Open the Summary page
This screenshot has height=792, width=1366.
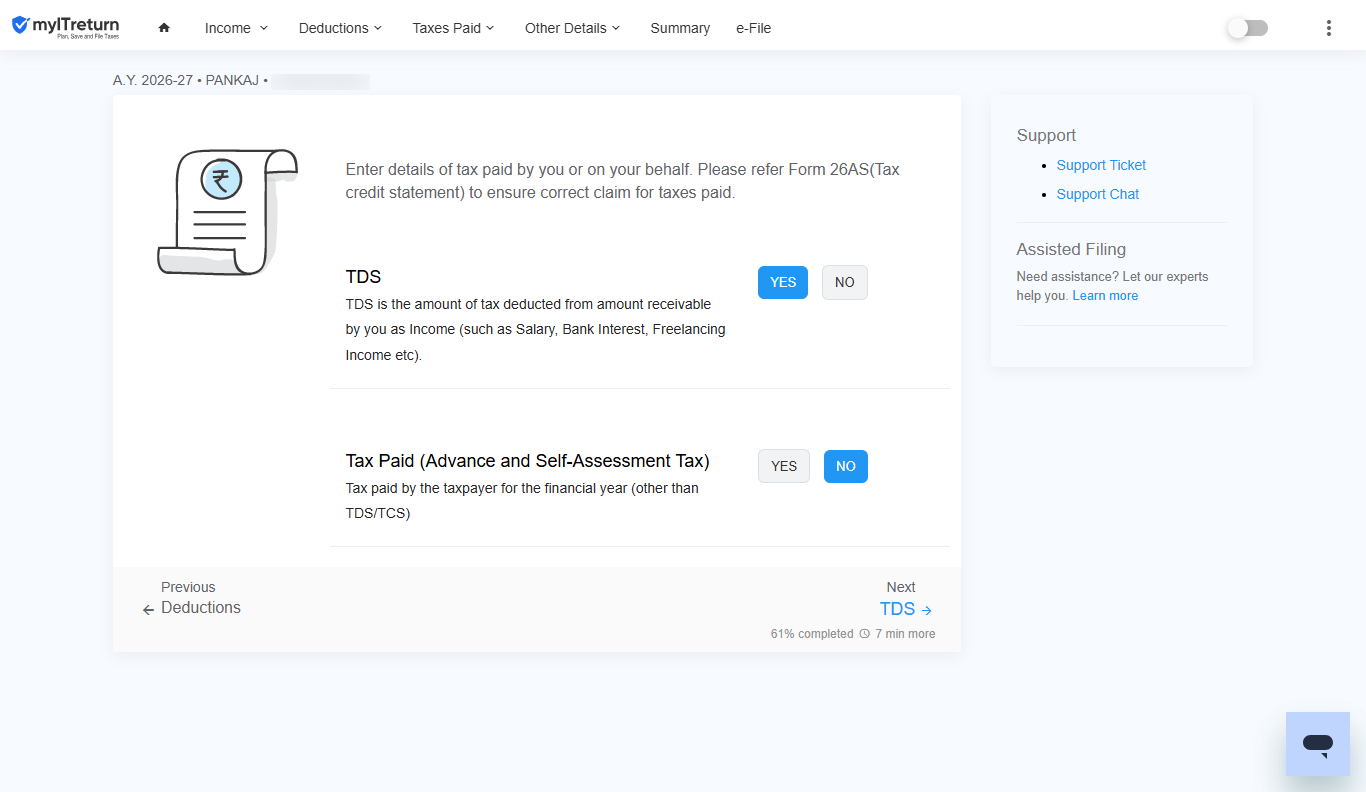coord(680,28)
